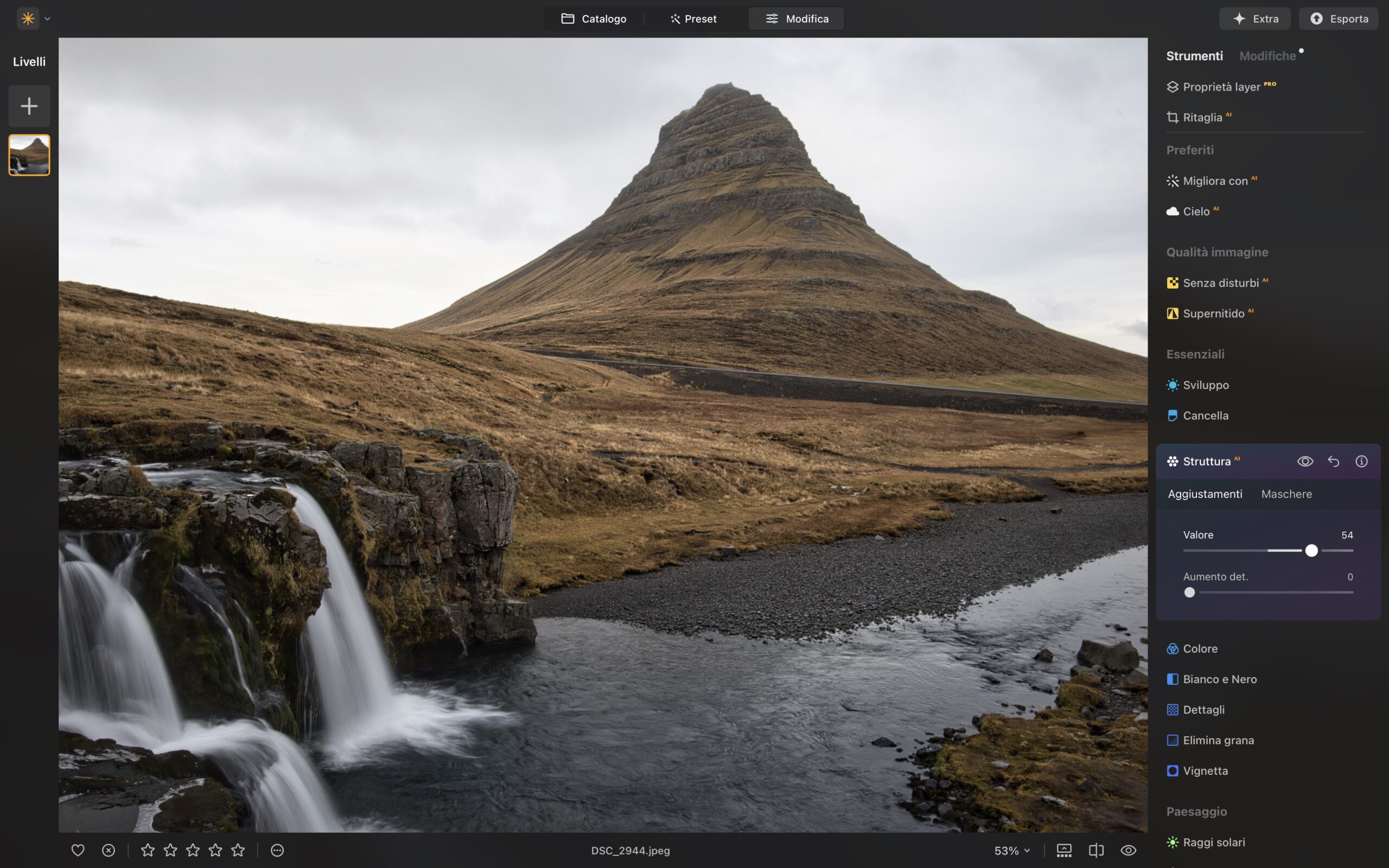Screen dimensions: 1389x868
Task: Open the app logo menu chevron
Action: (48, 18)
